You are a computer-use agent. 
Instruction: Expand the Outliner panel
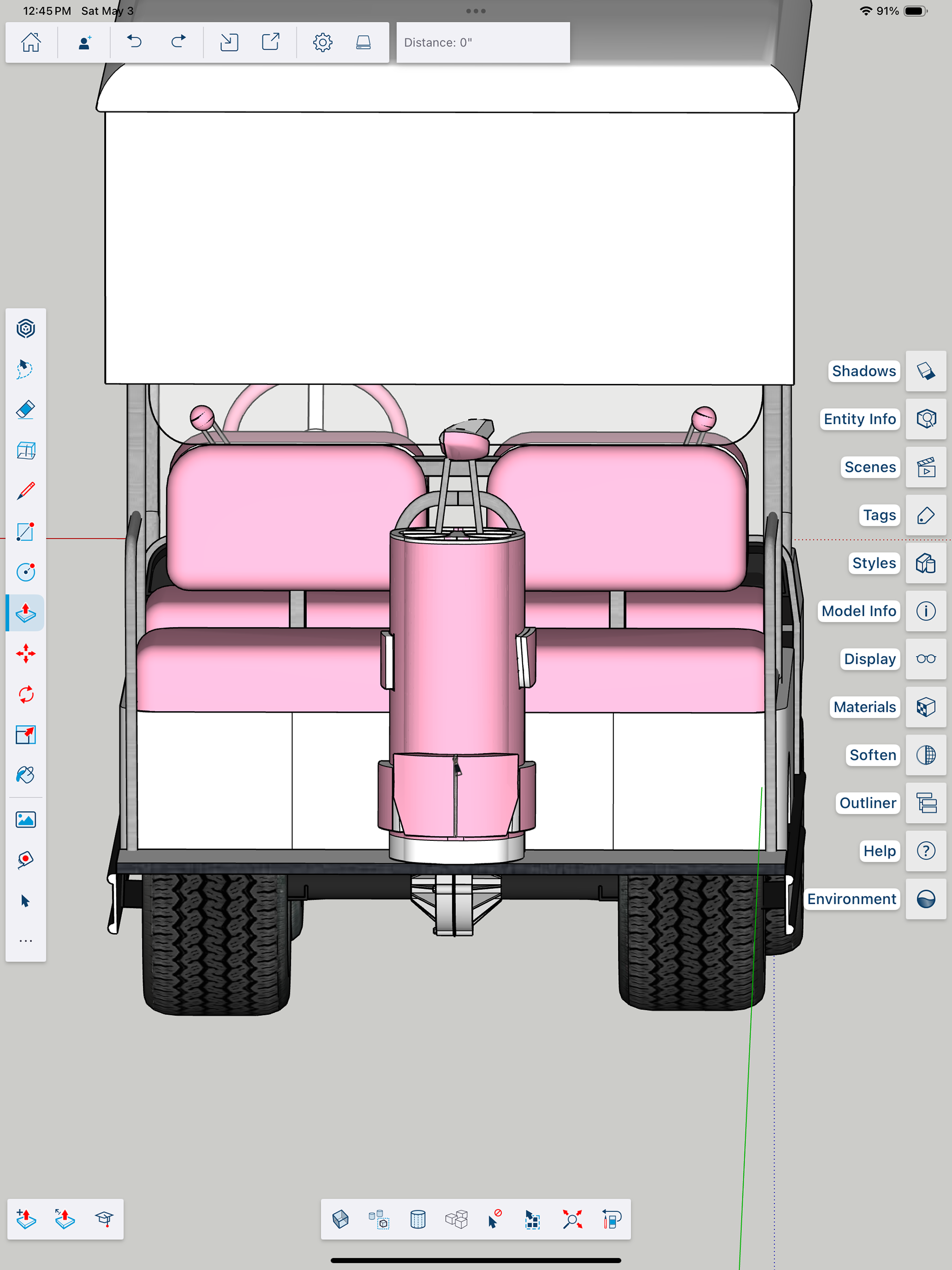pos(926,803)
